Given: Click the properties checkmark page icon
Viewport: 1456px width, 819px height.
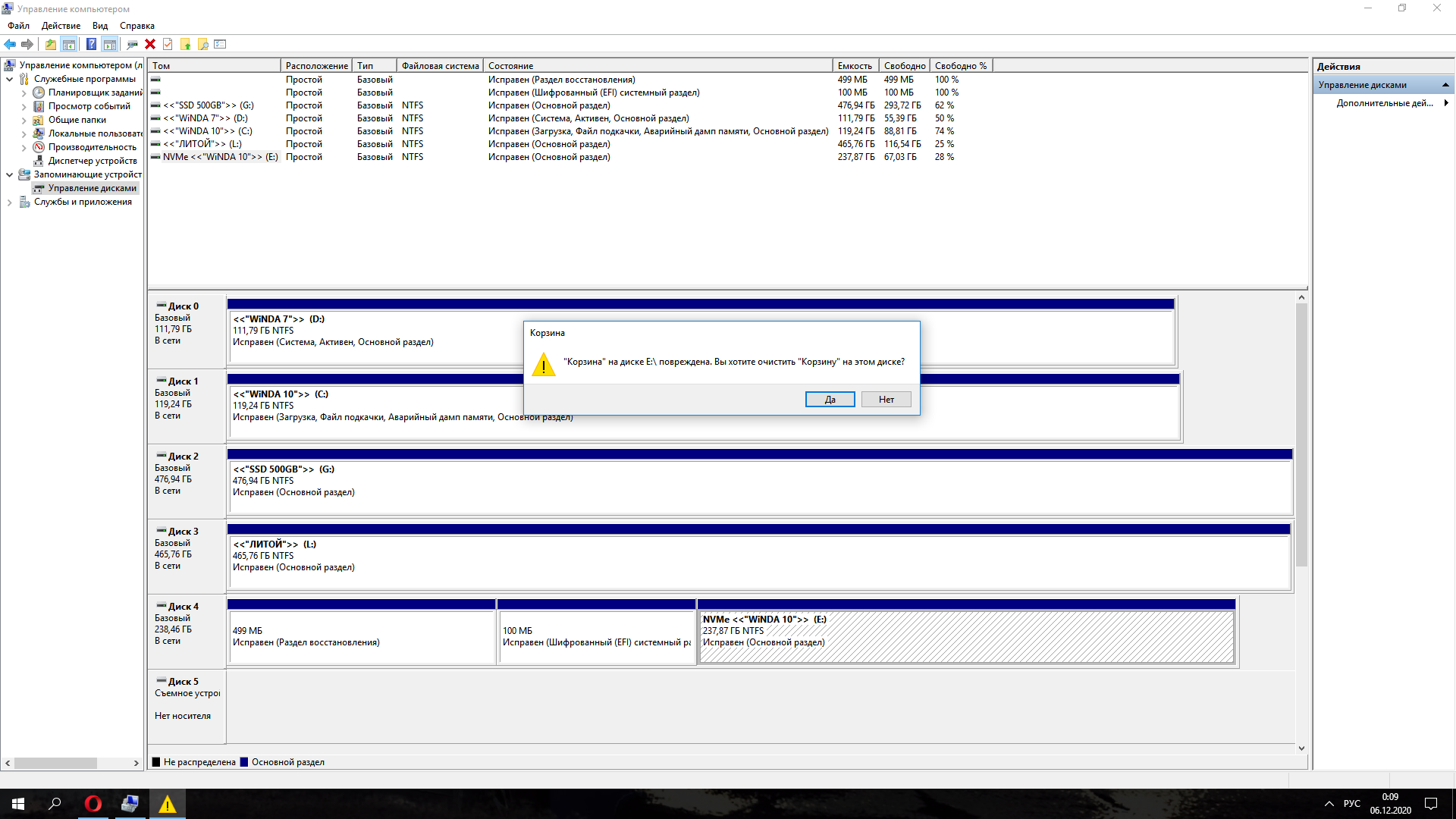Looking at the screenshot, I should pyautogui.click(x=168, y=44).
